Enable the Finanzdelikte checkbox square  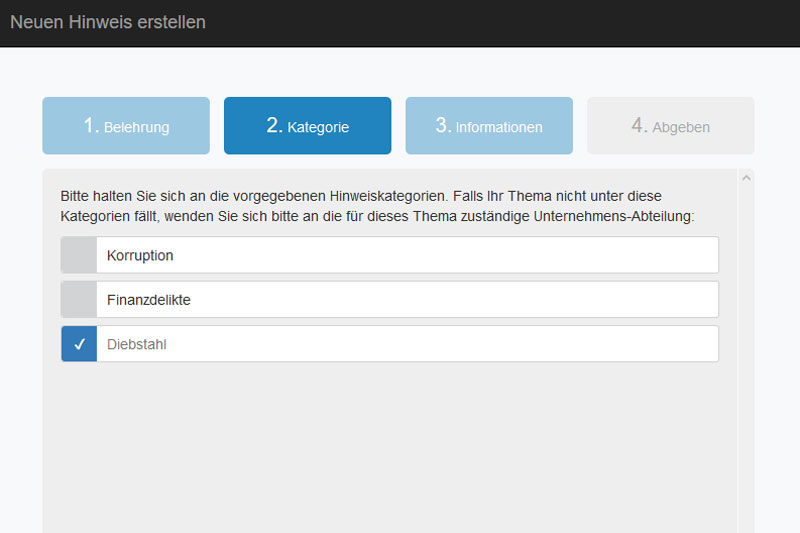[79, 299]
